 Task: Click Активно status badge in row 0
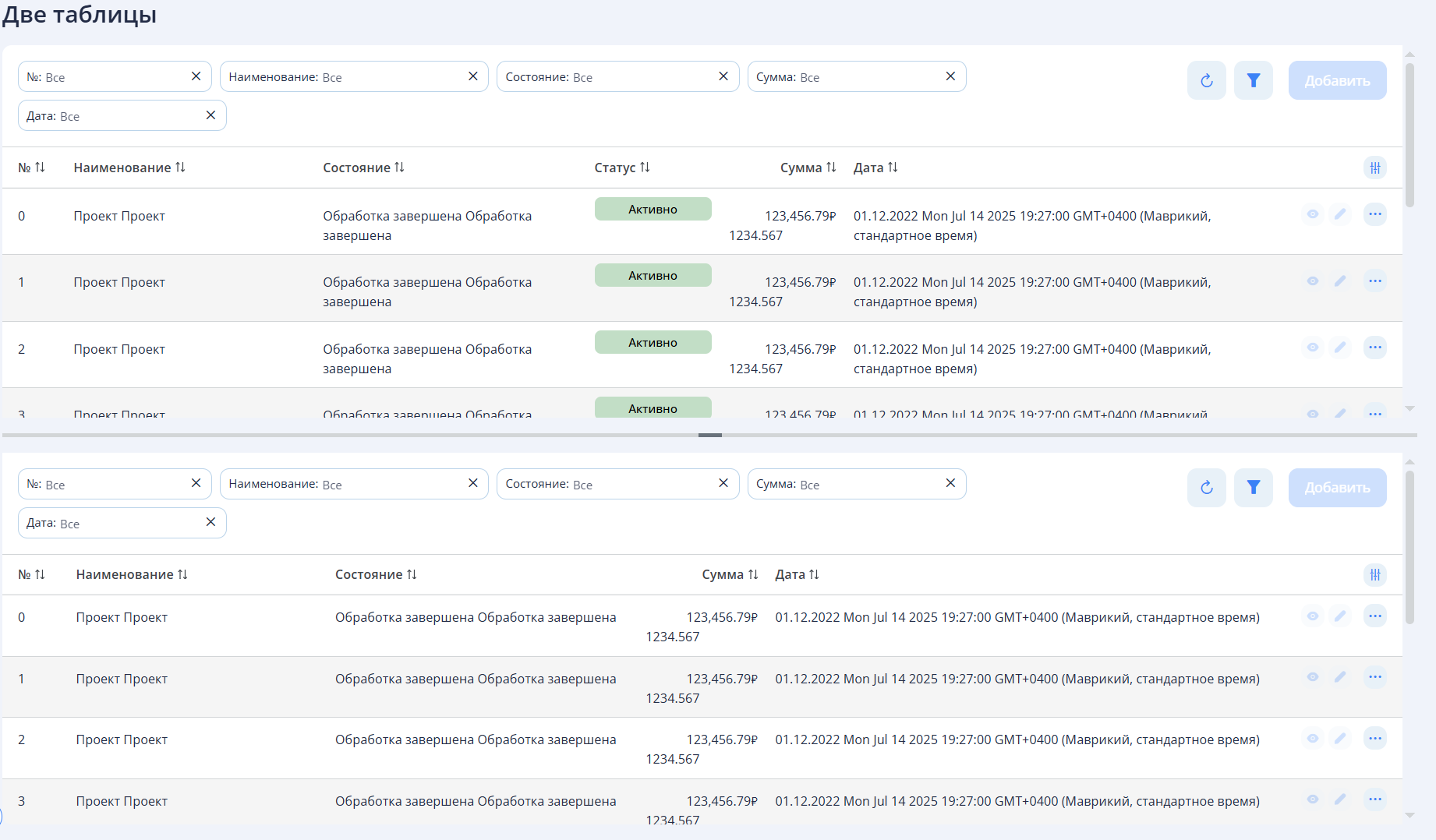point(653,209)
